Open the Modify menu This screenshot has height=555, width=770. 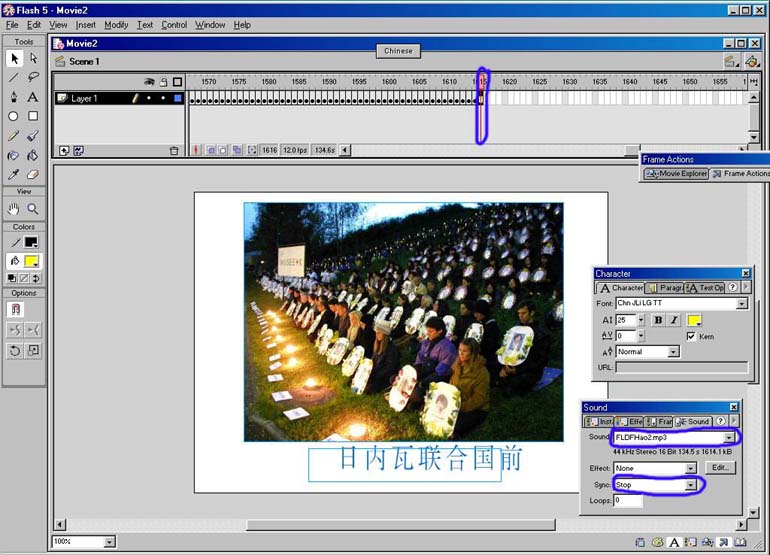tap(116, 25)
